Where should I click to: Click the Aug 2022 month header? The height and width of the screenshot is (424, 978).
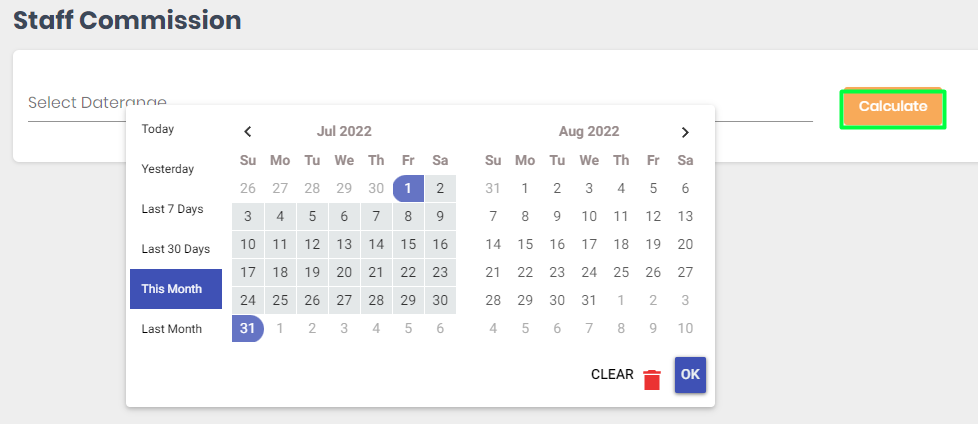coord(589,132)
